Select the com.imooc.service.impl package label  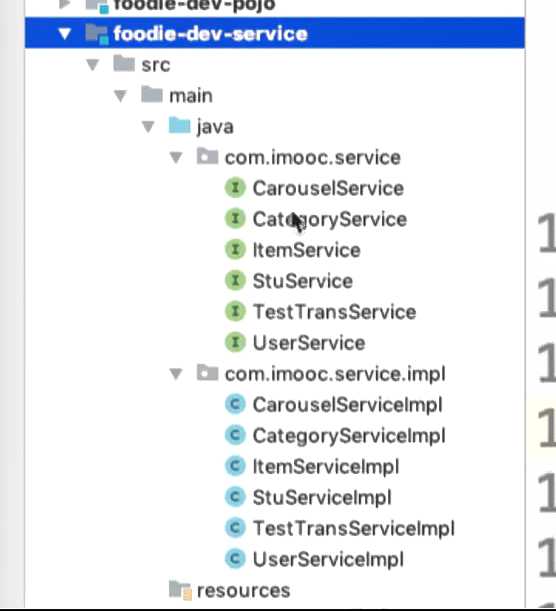[x=335, y=375]
